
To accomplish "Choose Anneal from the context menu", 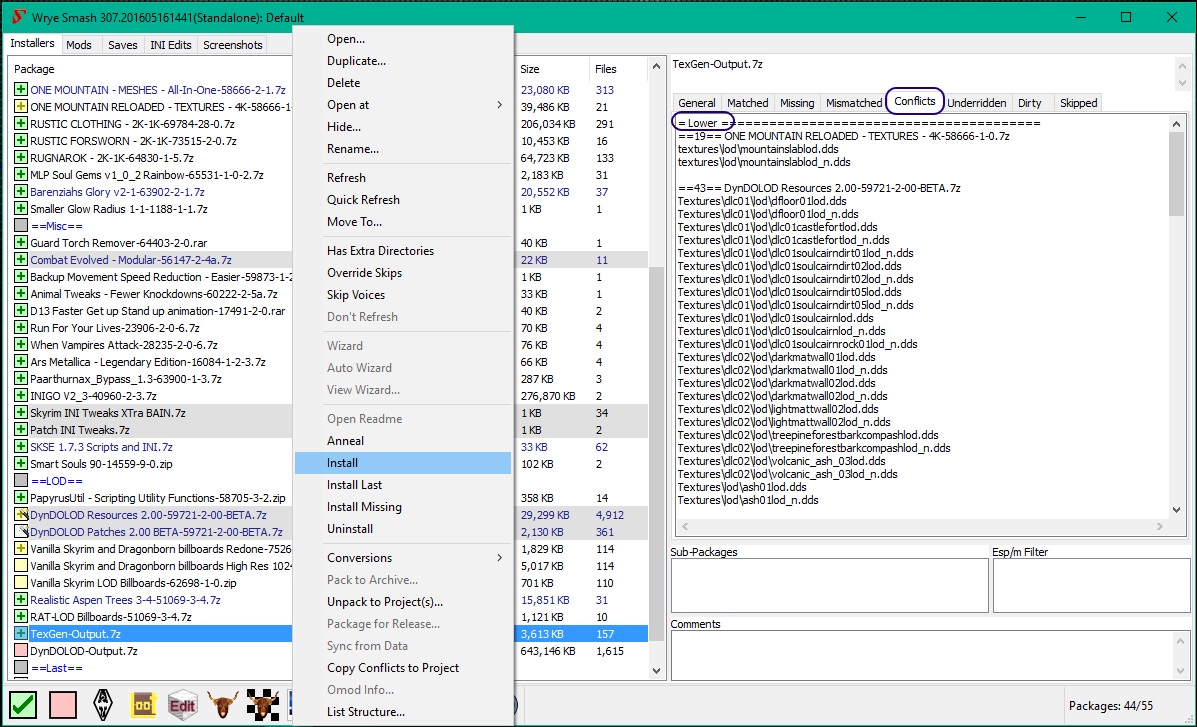I will tap(403, 441).
